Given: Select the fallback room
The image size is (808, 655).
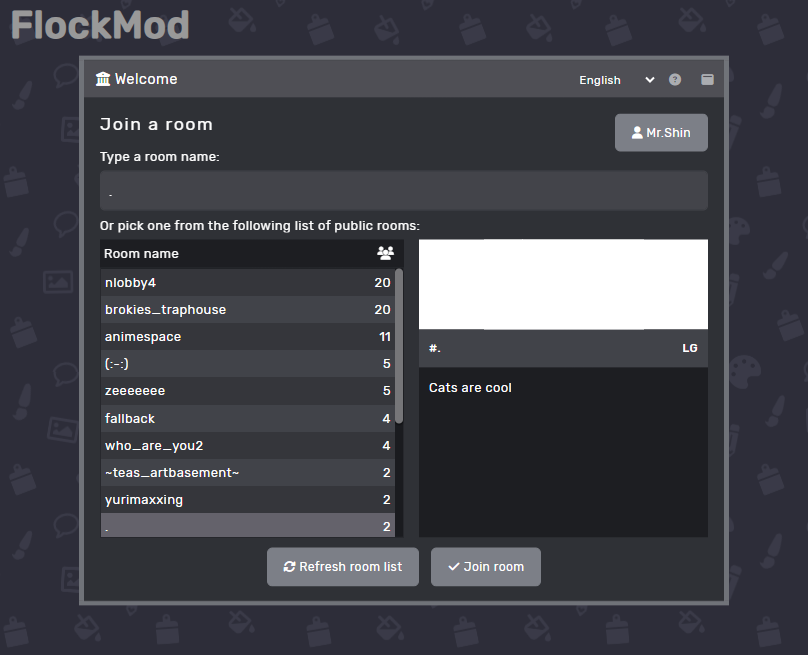Looking at the screenshot, I should (x=248, y=418).
